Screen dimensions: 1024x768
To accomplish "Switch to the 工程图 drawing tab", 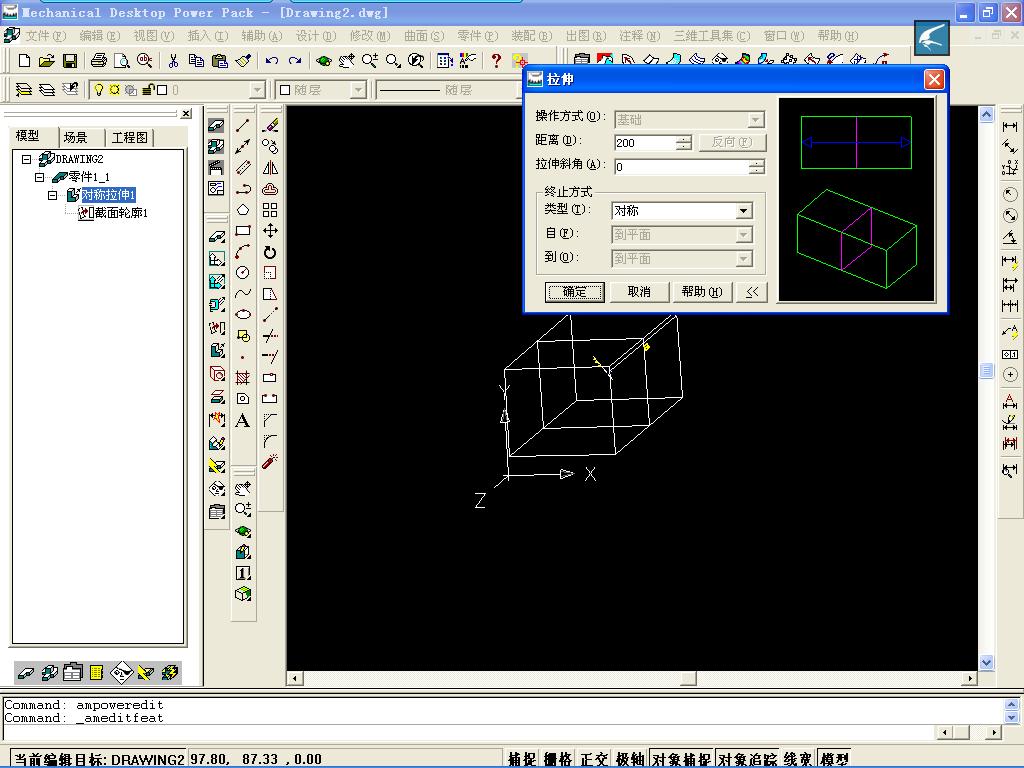I will 129,137.
